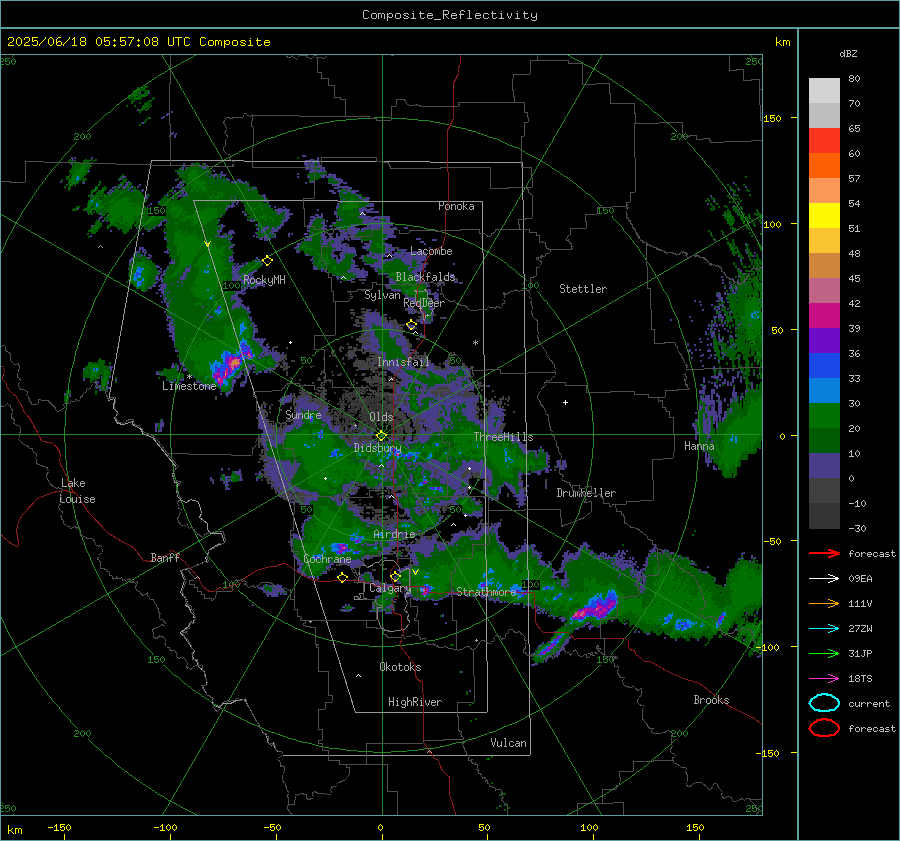Click the Okotoks label
This screenshot has width=900, height=841.
(x=400, y=667)
